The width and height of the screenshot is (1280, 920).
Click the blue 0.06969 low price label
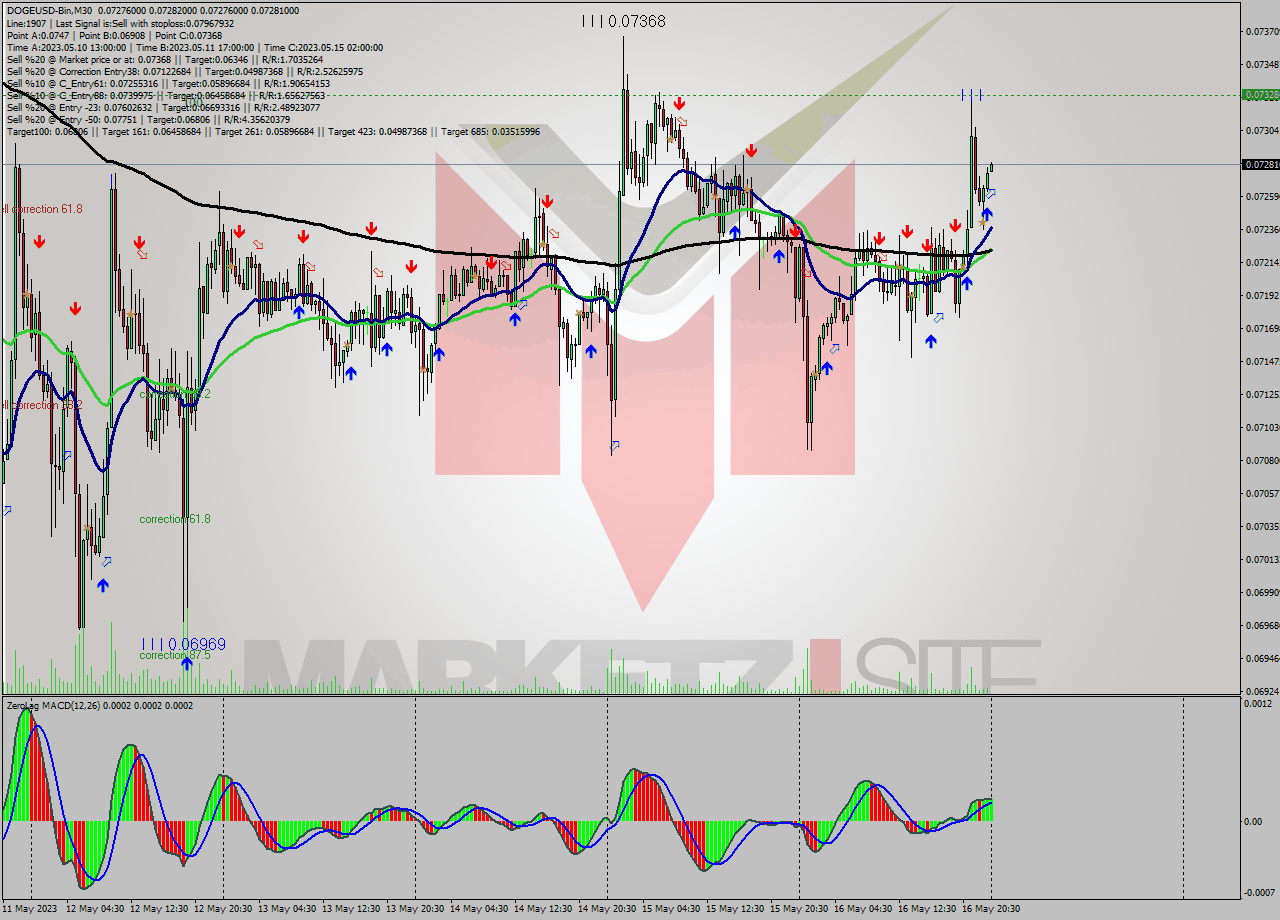tap(196, 644)
